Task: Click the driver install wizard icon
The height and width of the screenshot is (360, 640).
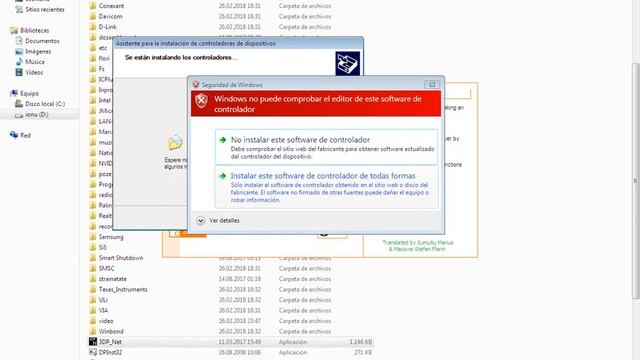Action: (x=347, y=63)
